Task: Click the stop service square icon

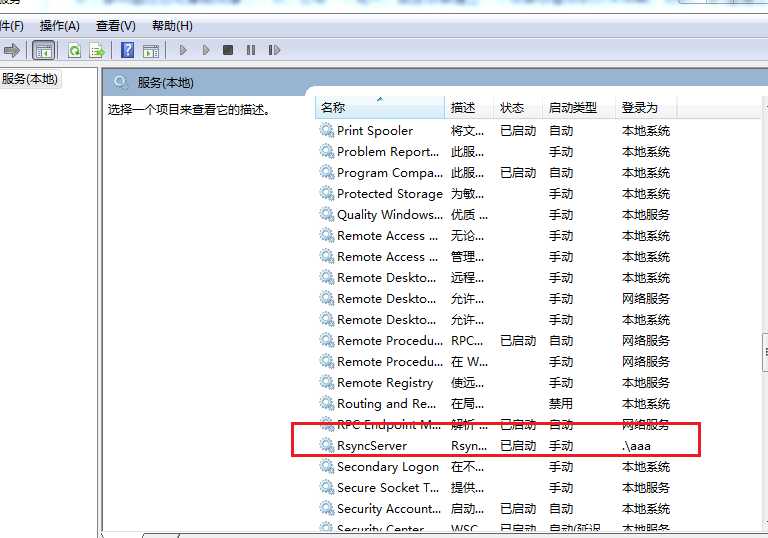Action: pos(228,50)
